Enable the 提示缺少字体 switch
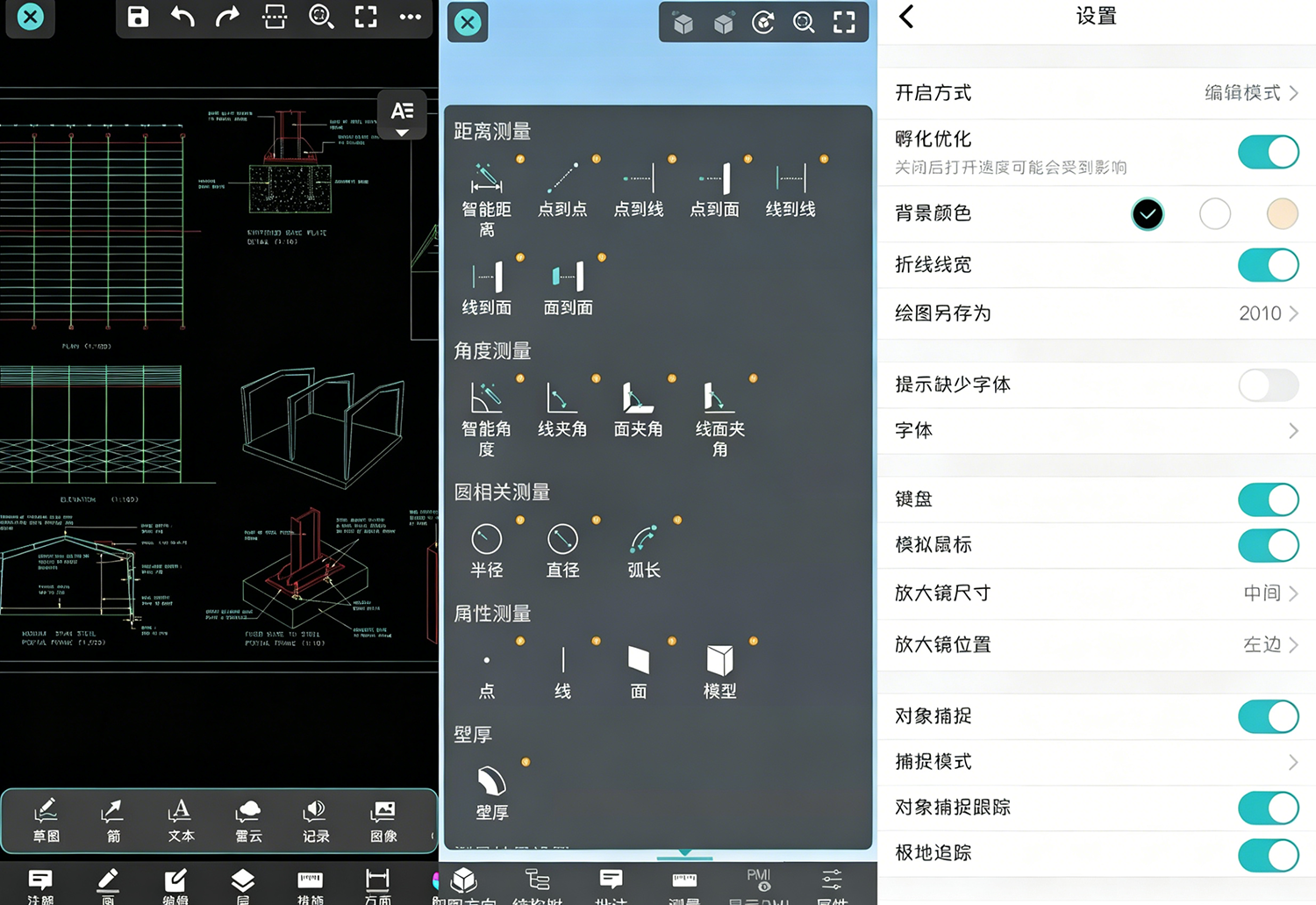 tap(1268, 384)
